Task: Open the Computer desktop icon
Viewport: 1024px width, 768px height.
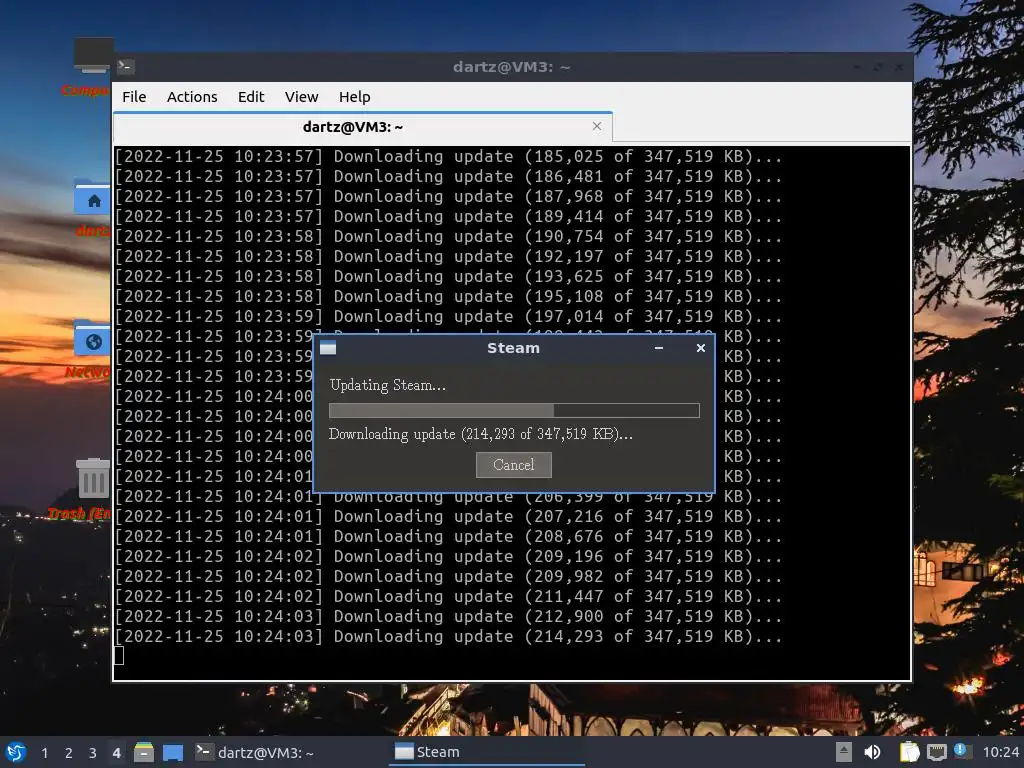Action: [x=93, y=67]
